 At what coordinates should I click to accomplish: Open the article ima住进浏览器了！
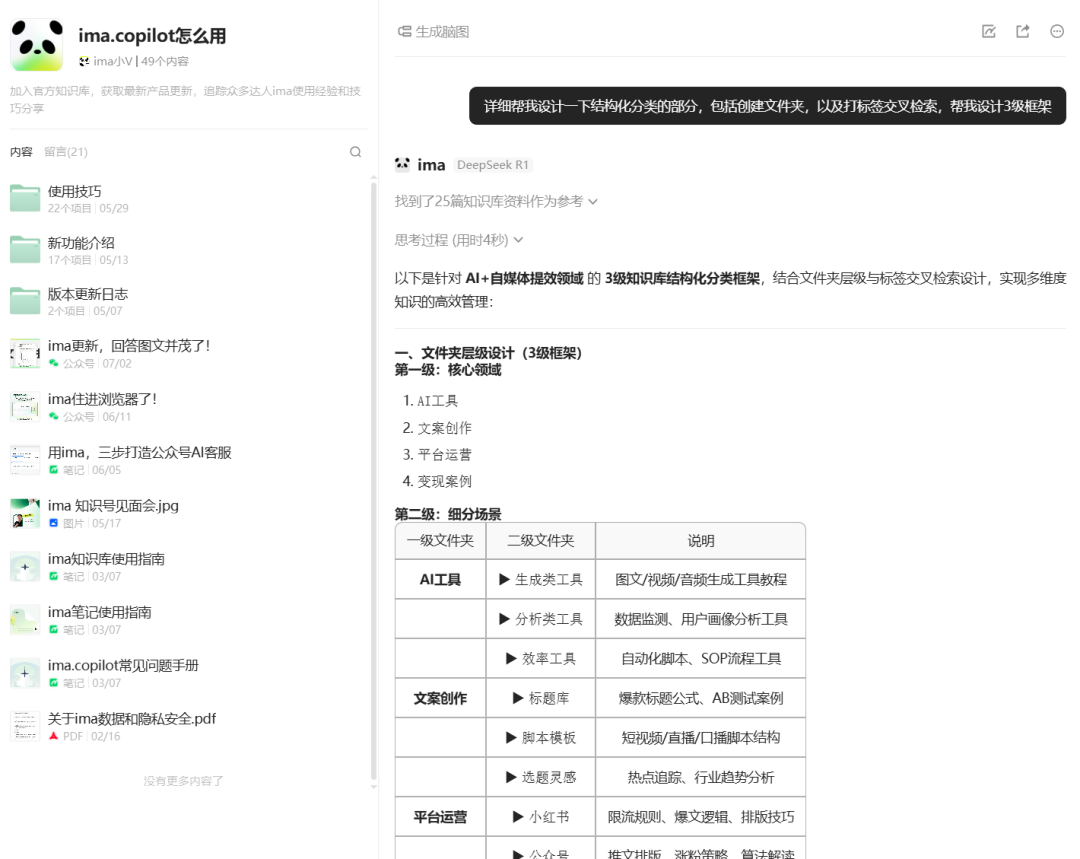click(x=102, y=399)
